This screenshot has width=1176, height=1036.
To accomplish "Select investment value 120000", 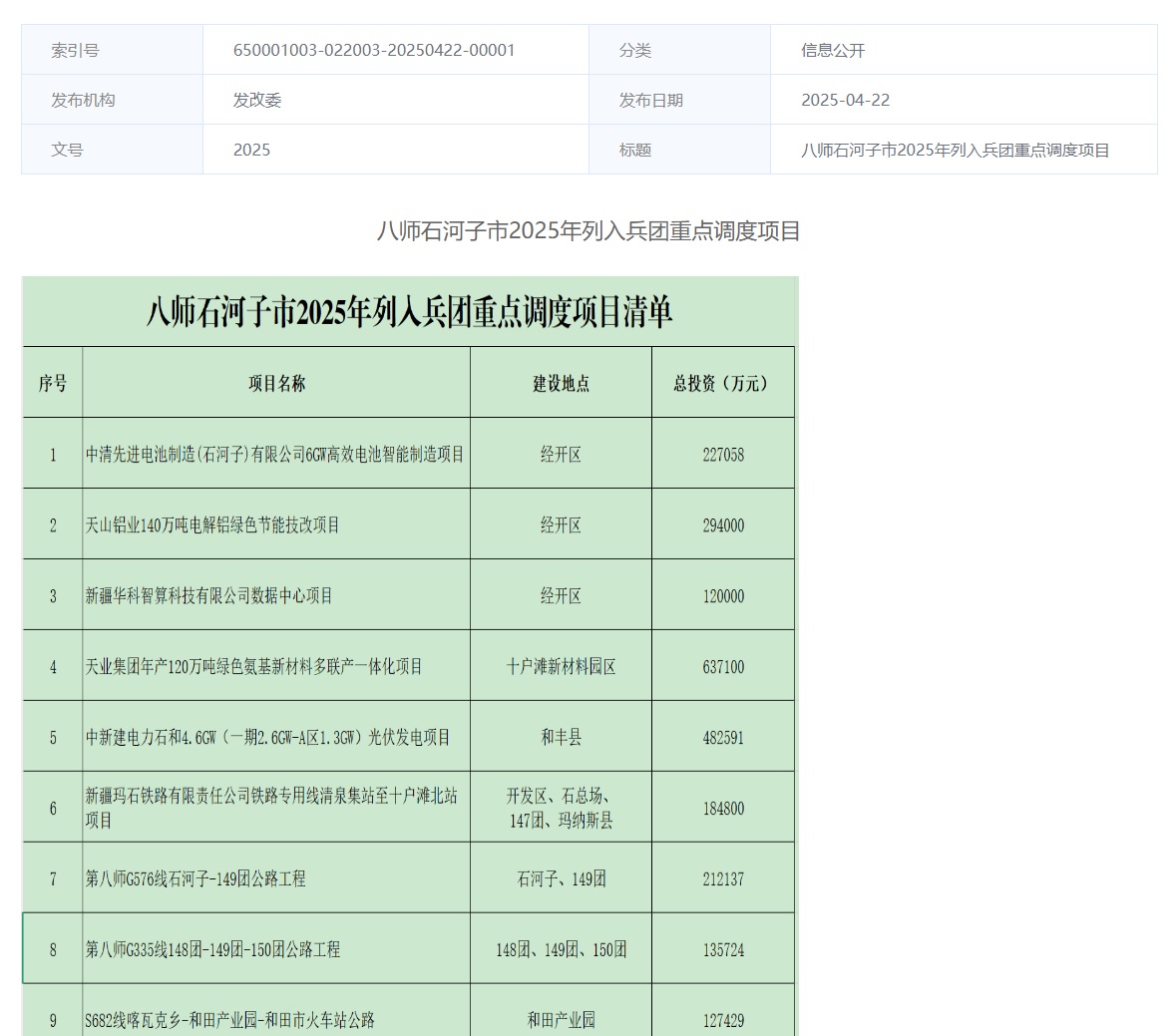I will coord(723,596).
